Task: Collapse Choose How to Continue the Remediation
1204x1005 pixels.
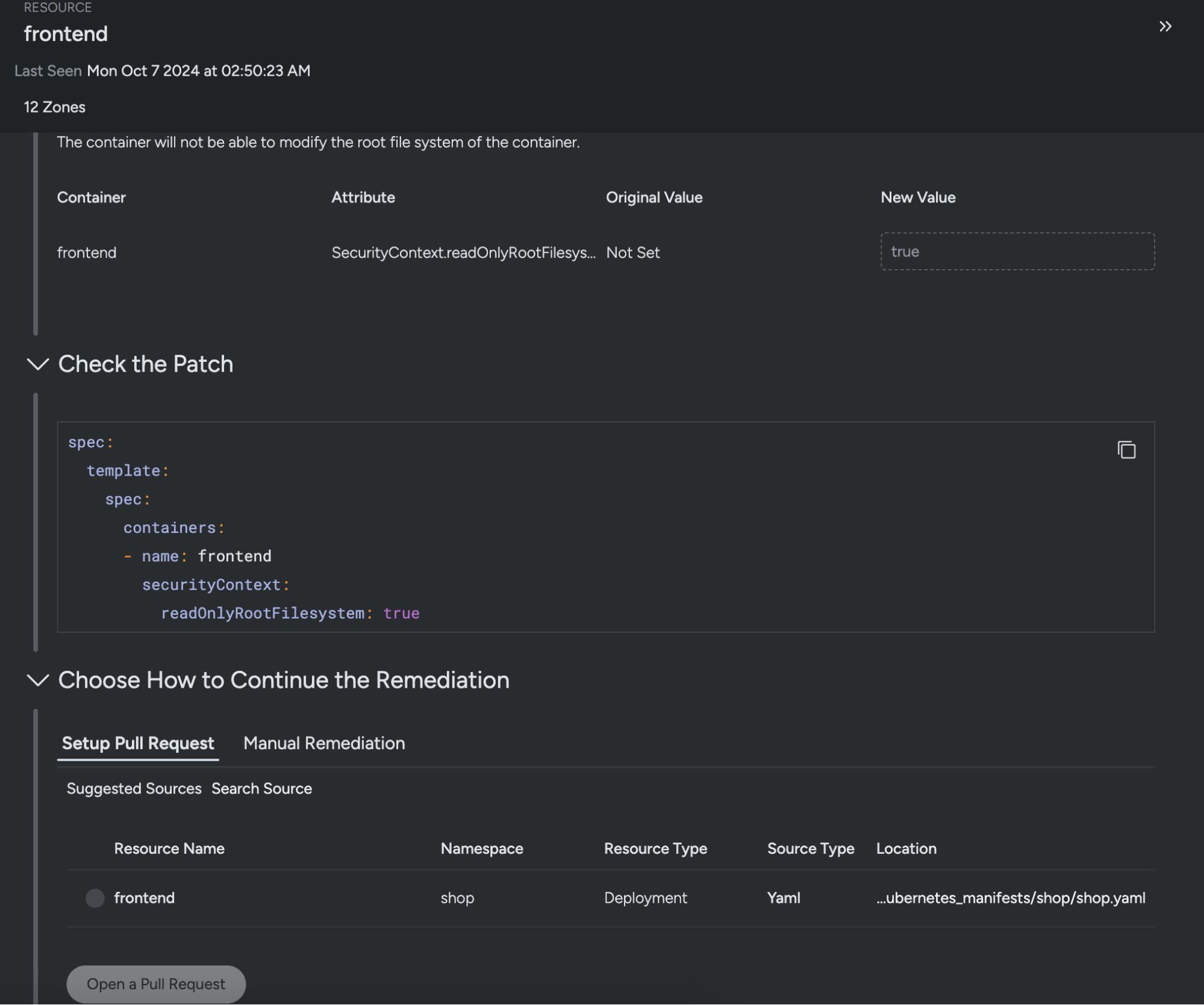Action: click(x=38, y=680)
